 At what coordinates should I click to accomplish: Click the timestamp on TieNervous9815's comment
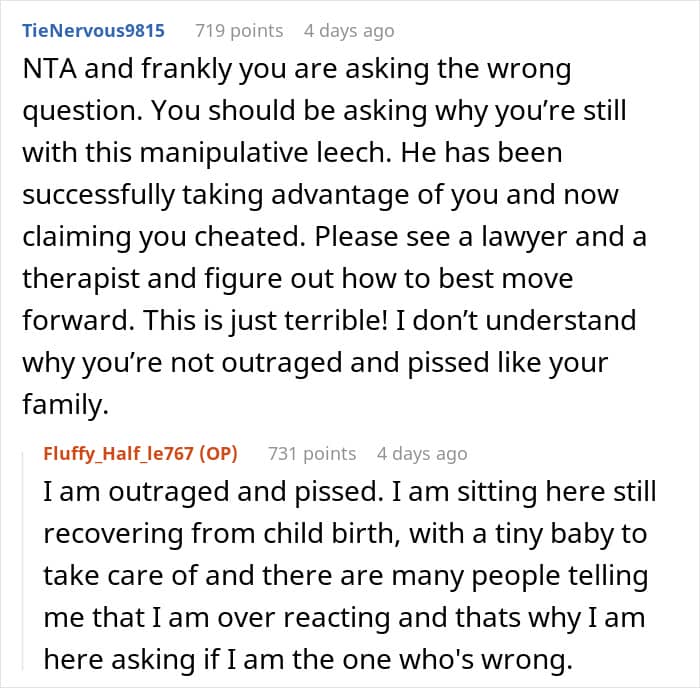(349, 31)
